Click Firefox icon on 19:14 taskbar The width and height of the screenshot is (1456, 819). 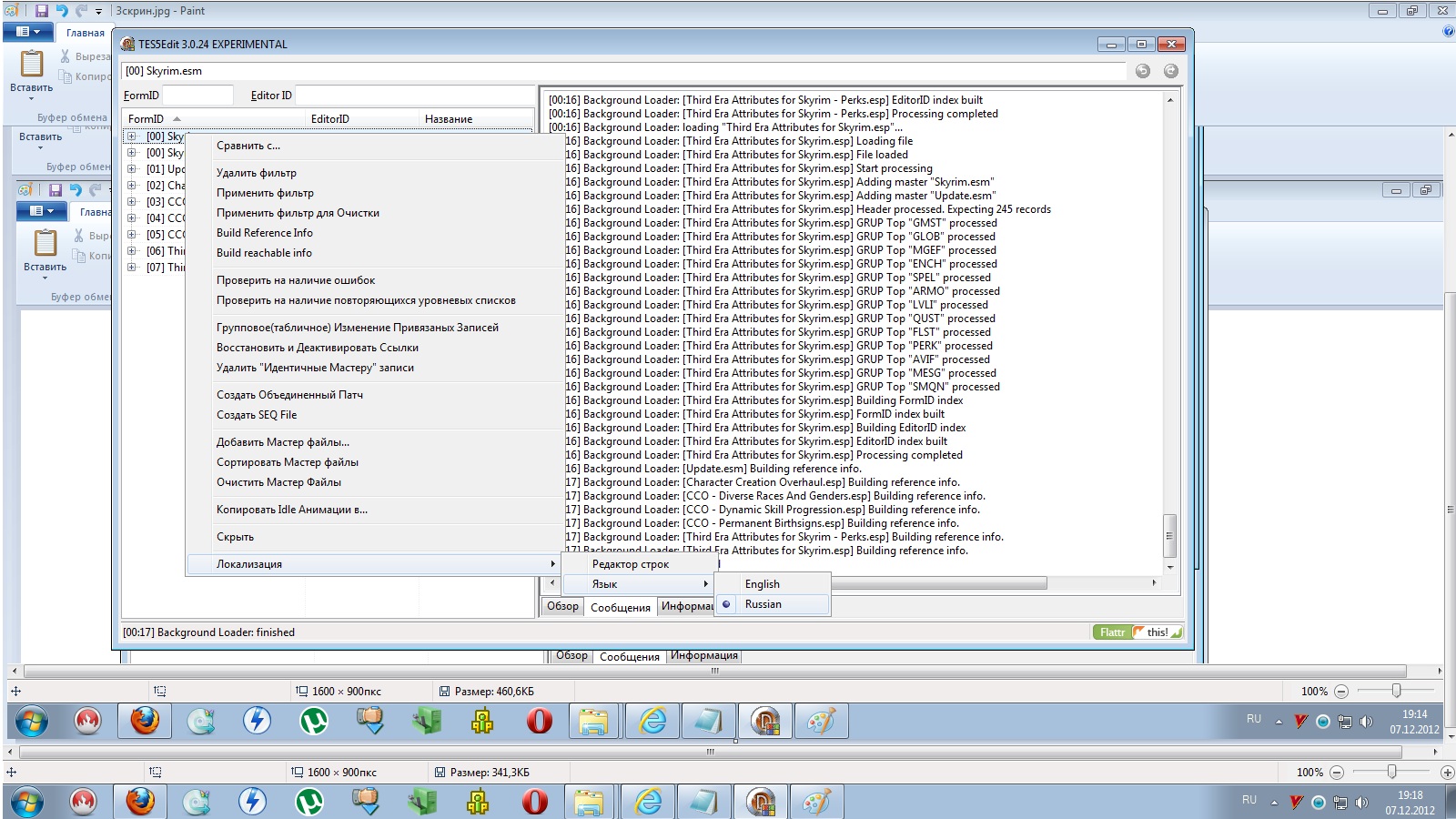[144, 722]
